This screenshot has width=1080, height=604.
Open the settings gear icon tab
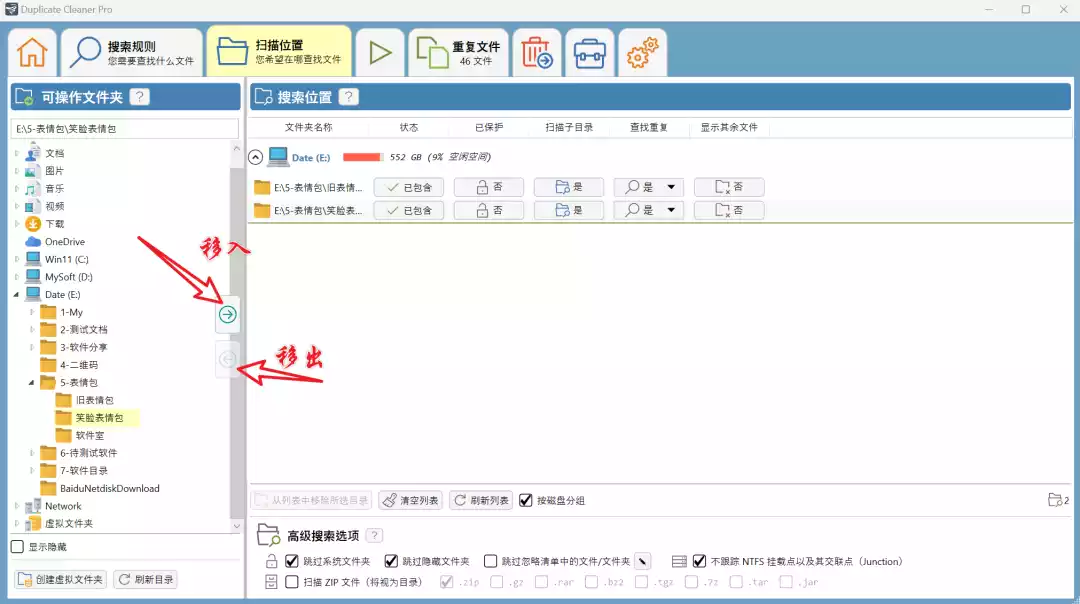(x=642, y=52)
